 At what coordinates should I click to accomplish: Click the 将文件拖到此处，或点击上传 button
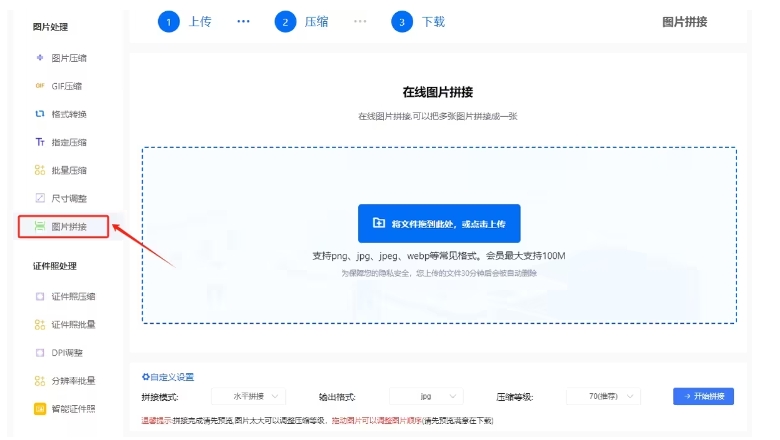click(439, 223)
